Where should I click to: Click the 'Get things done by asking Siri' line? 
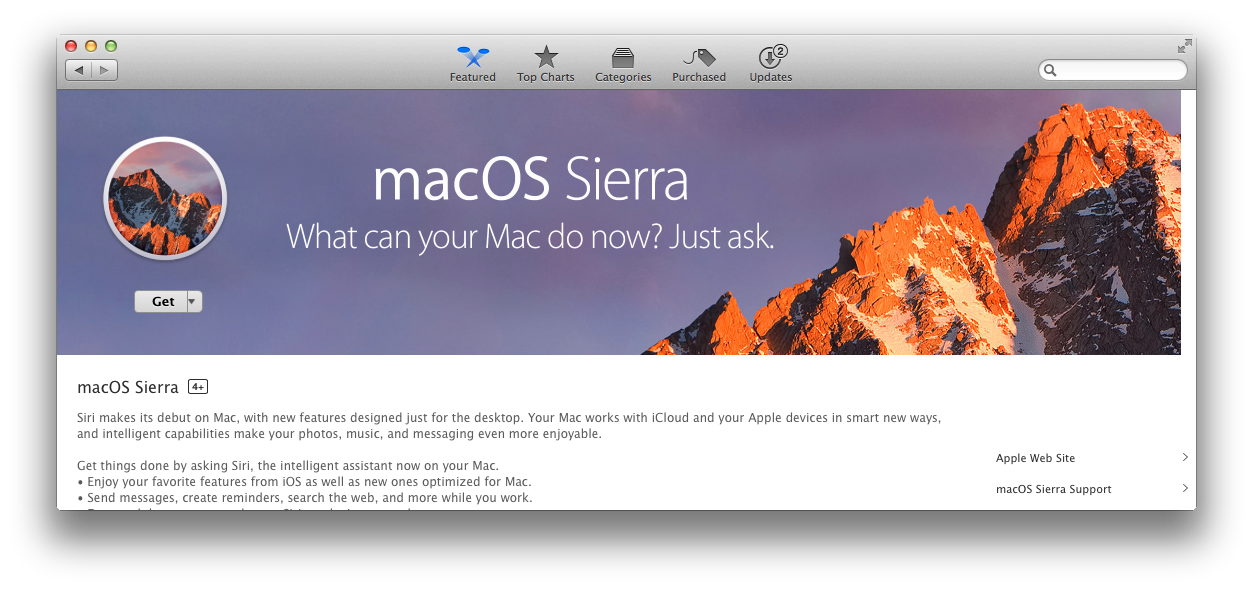(x=288, y=465)
